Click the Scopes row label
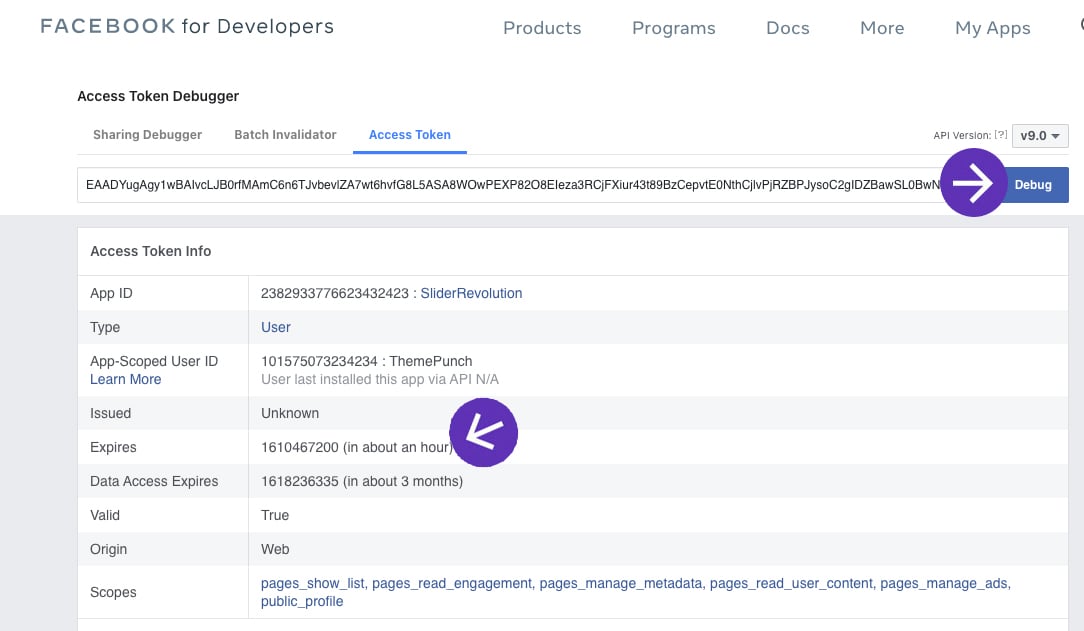This screenshot has height=631, width=1084. coord(113,592)
